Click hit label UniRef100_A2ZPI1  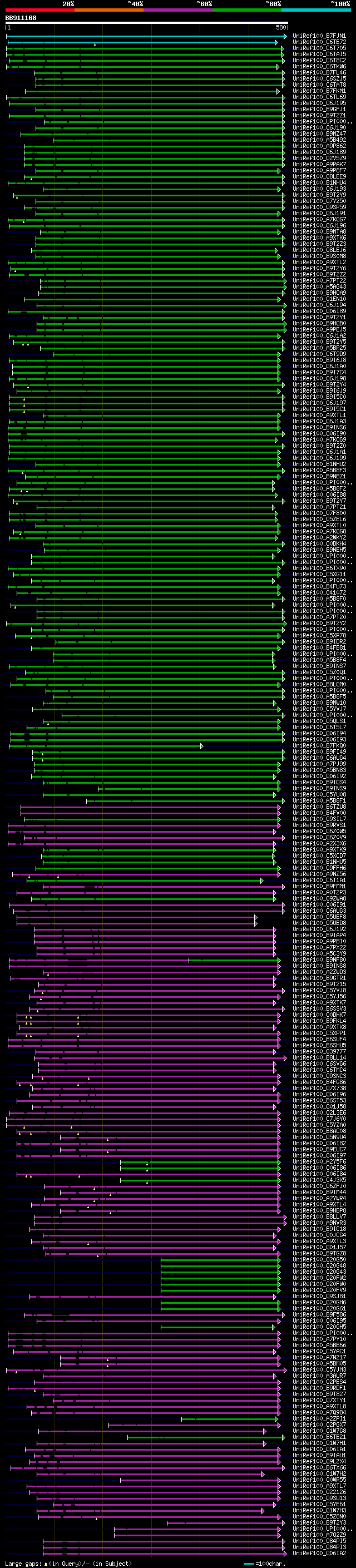[319, 1418]
